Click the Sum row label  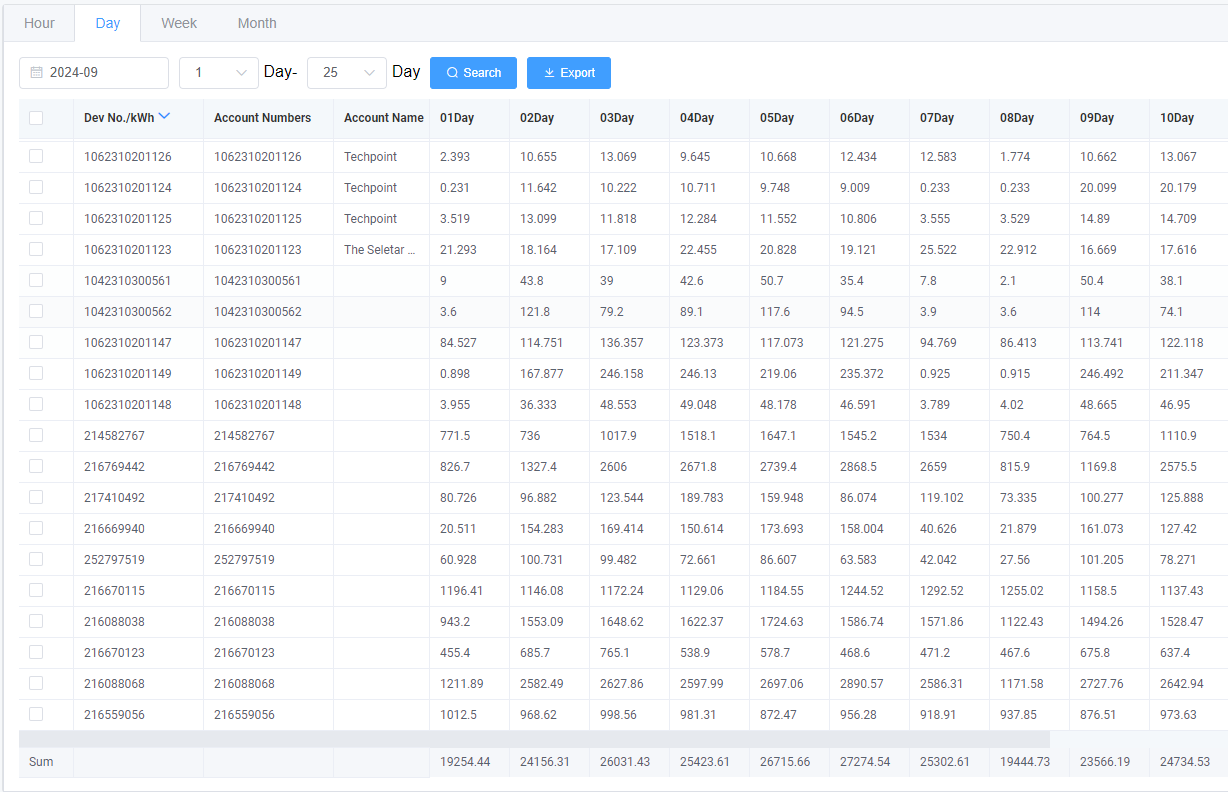41,761
